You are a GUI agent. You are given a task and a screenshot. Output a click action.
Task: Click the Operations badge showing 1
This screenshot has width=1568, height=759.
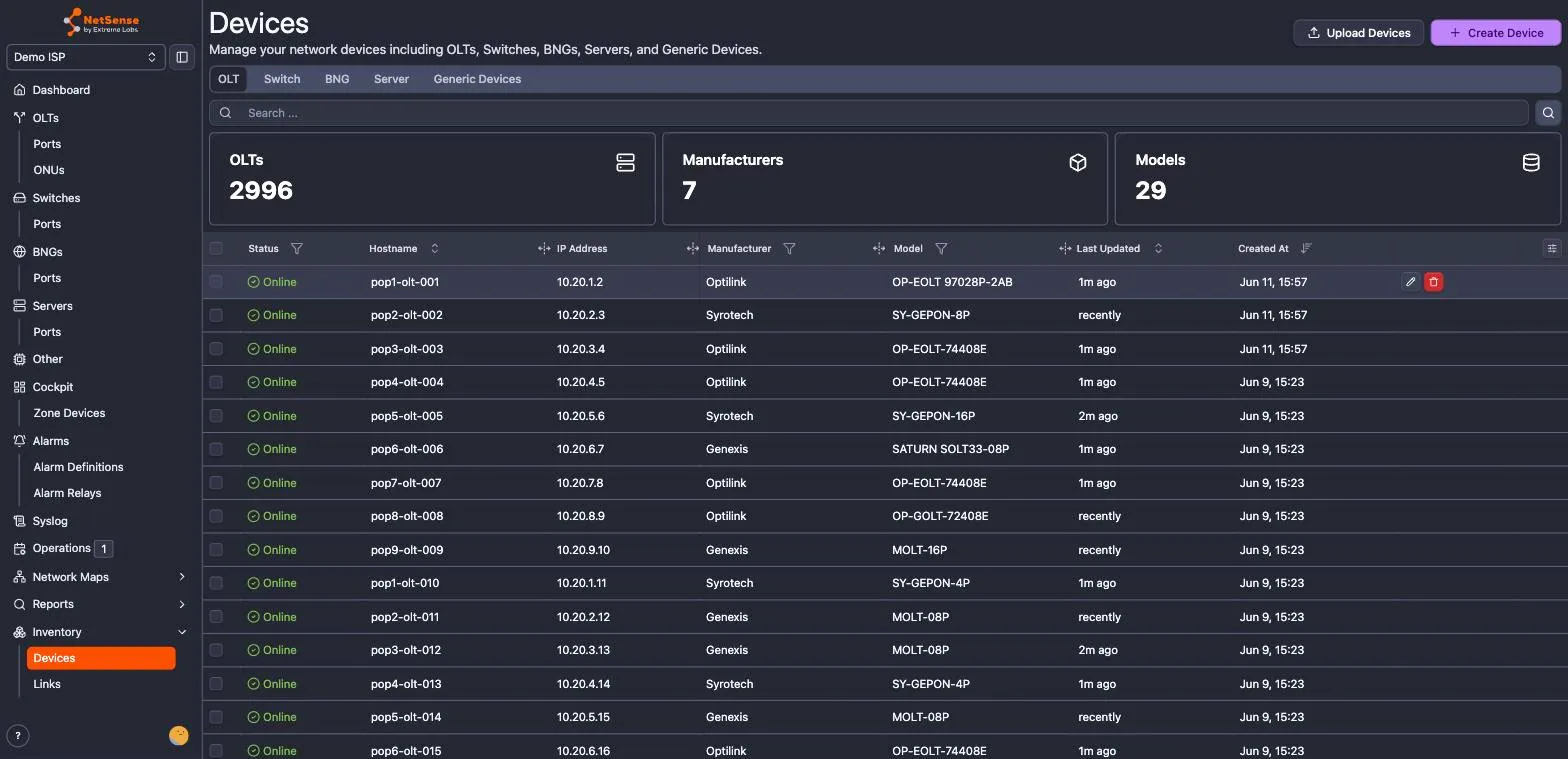[103, 548]
